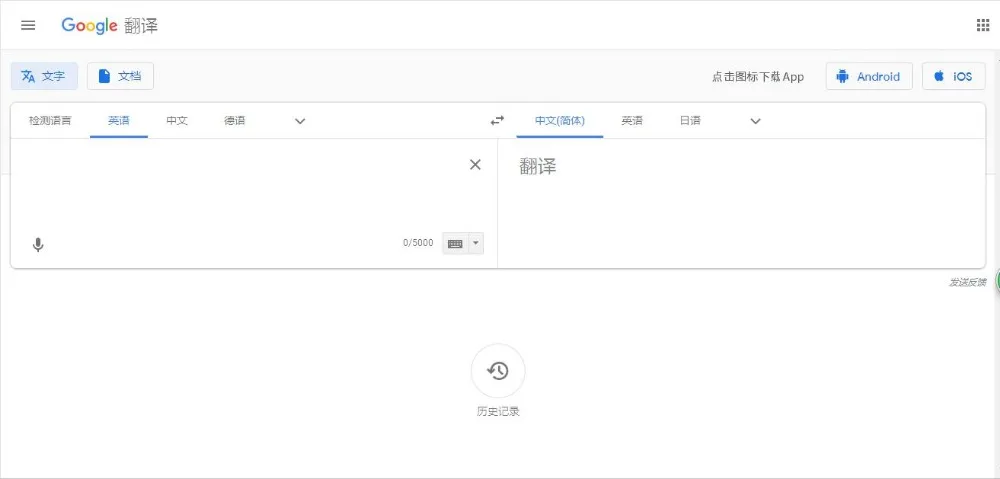Start voice input with microphone icon
The height and width of the screenshot is (479, 1000).
tap(38, 244)
